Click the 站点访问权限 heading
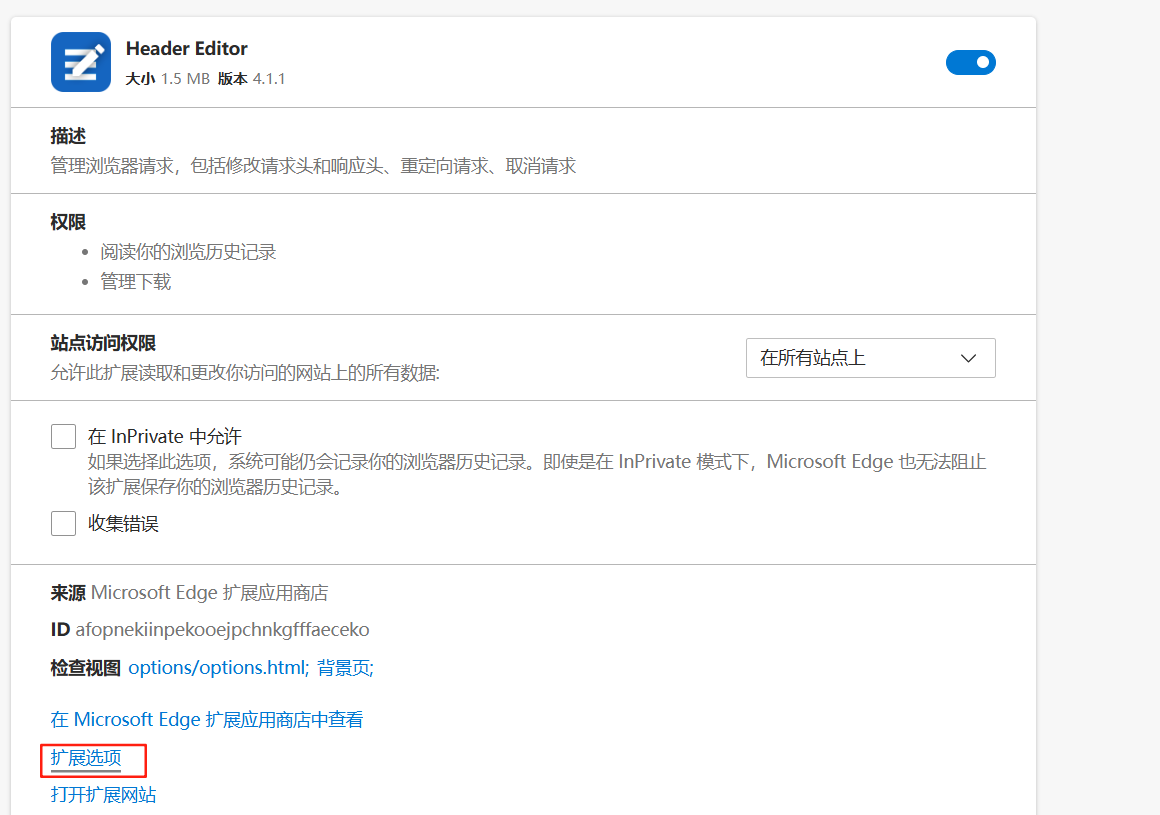Viewport: 1160px width, 815px height. 103,343
